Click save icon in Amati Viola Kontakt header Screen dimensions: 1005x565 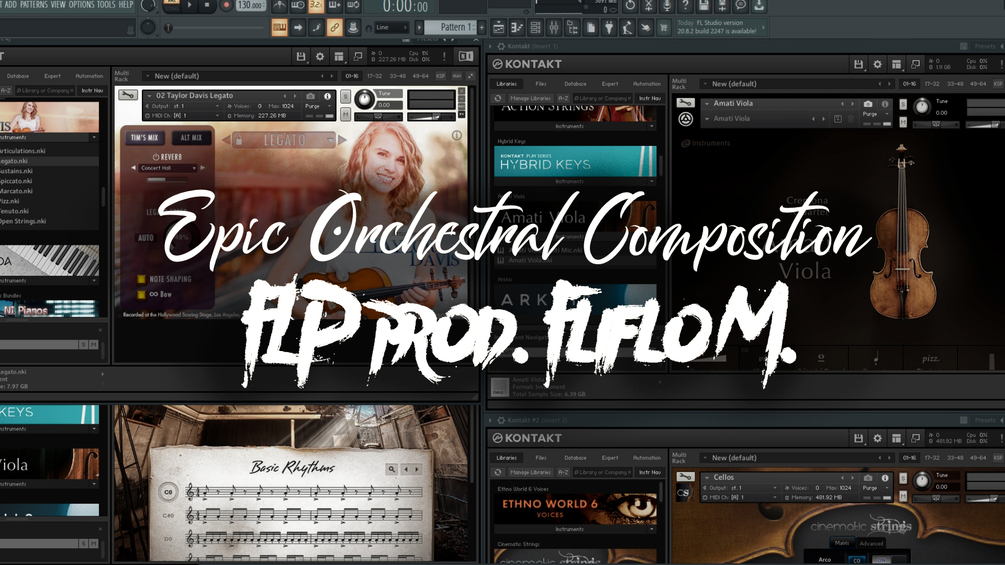[858, 64]
